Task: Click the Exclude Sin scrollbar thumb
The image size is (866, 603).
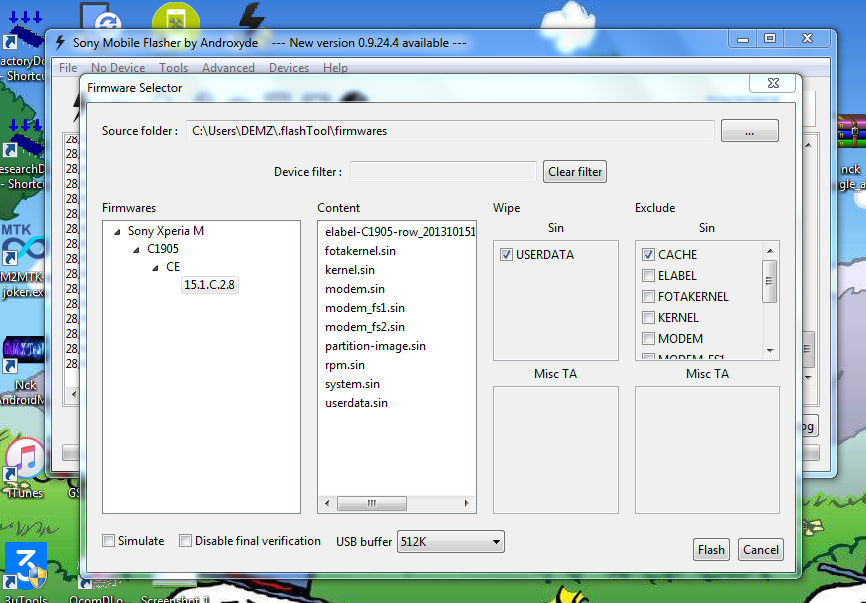Action: [769, 281]
